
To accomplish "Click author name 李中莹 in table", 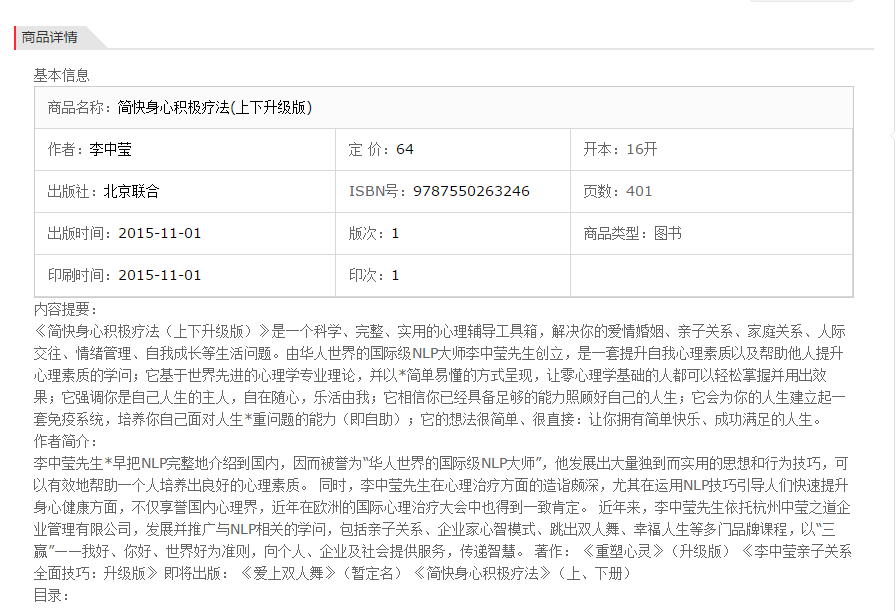I will (109, 149).
